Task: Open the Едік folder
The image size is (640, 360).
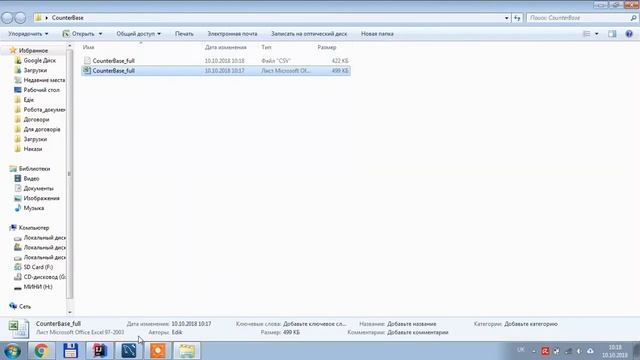Action: (x=28, y=100)
